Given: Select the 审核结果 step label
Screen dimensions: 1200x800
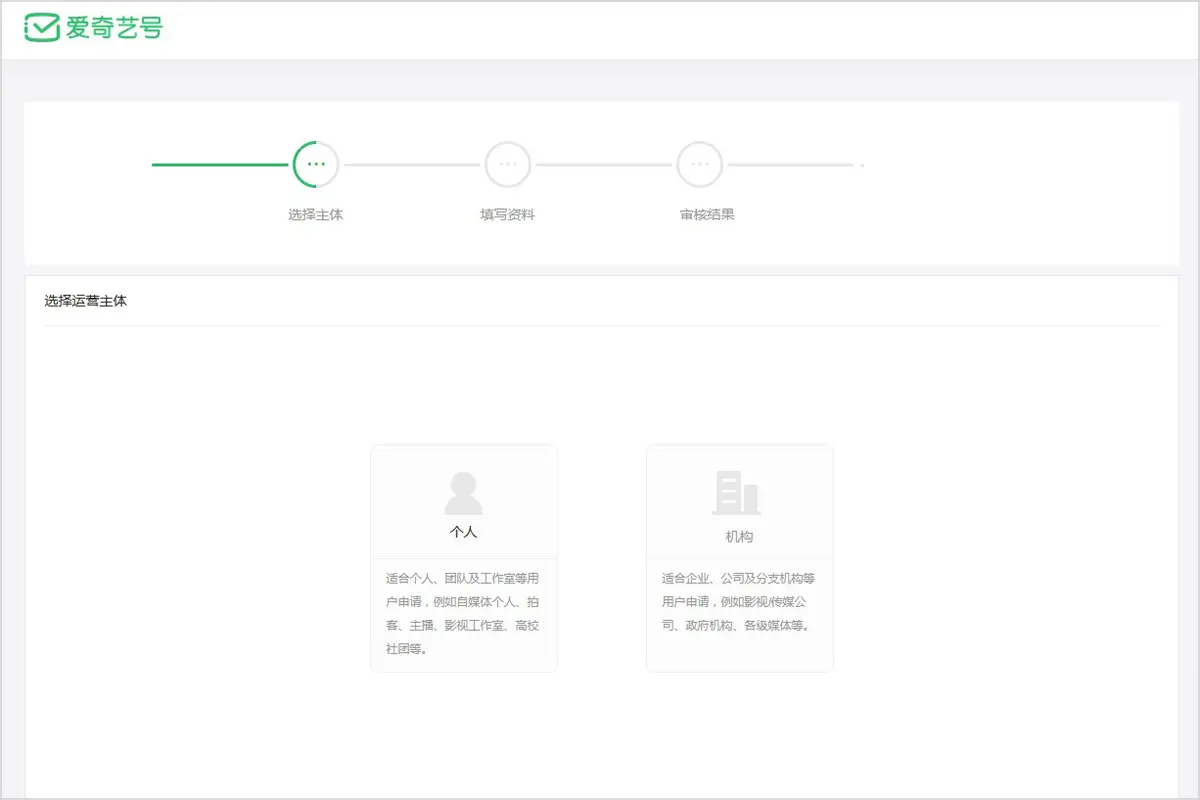Looking at the screenshot, I should [x=707, y=214].
